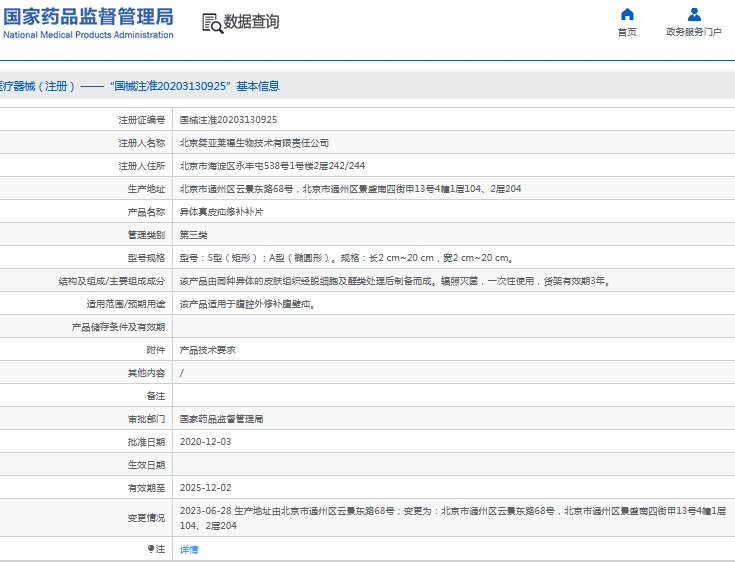
Task: Select production address starting 北京市通州区云景东路68号
Action: click(x=351, y=189)
